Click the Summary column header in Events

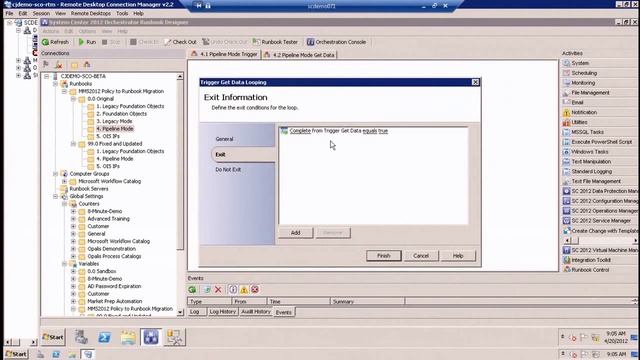point(367,302)
